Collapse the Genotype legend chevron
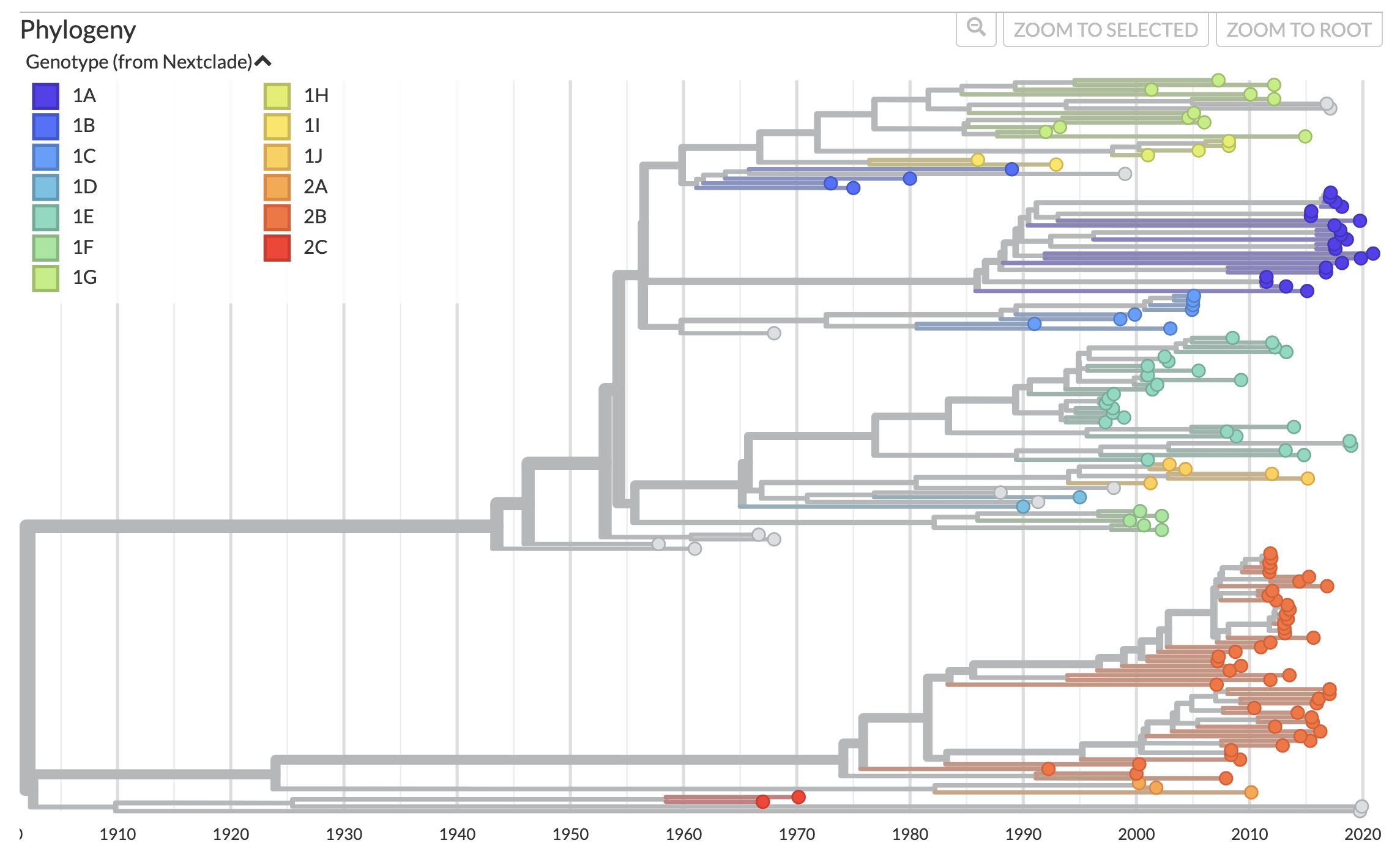This screenshot has width=1400, height=854. pos(263,61)
